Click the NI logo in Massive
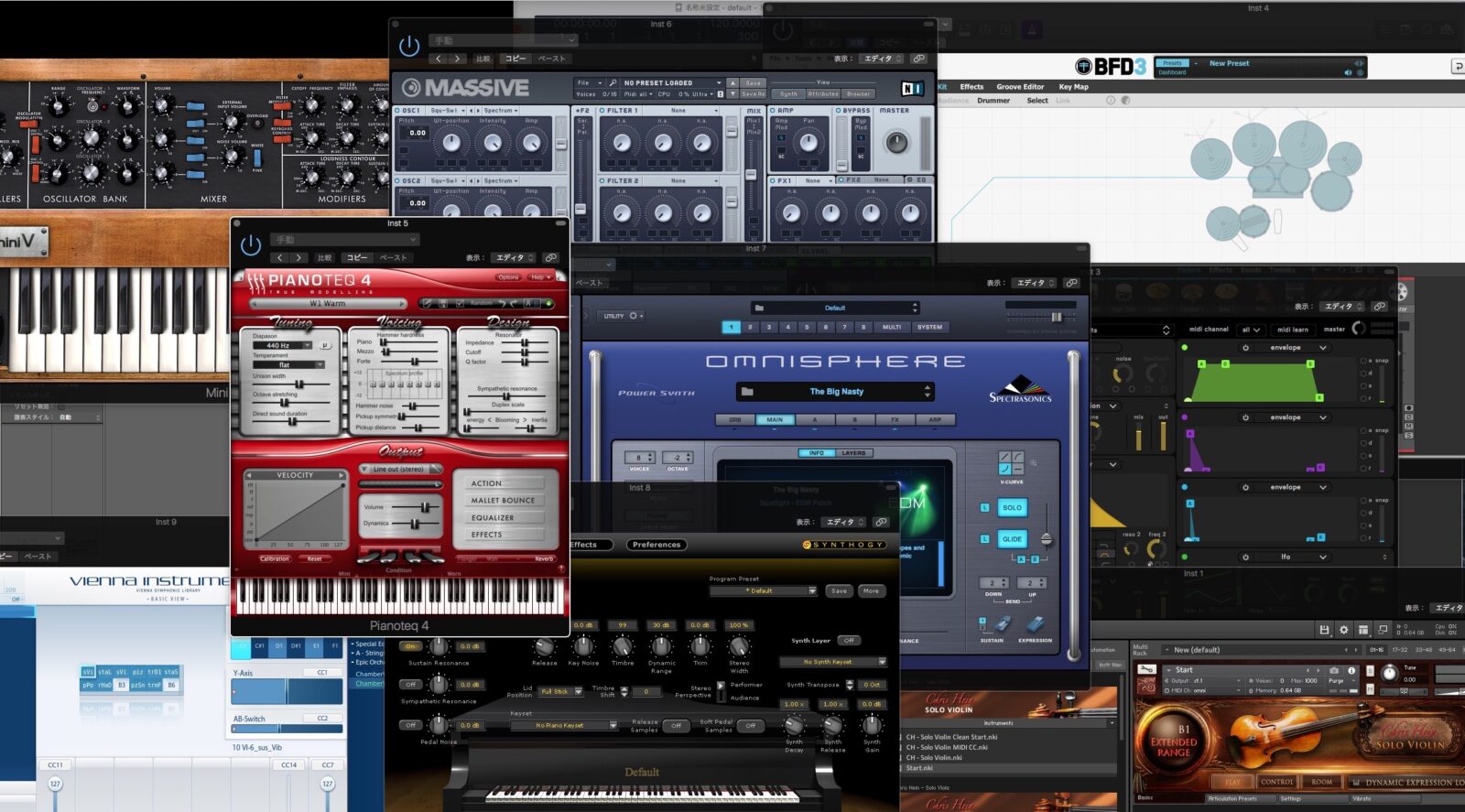 pyautogui.click(x=912, y=88)
